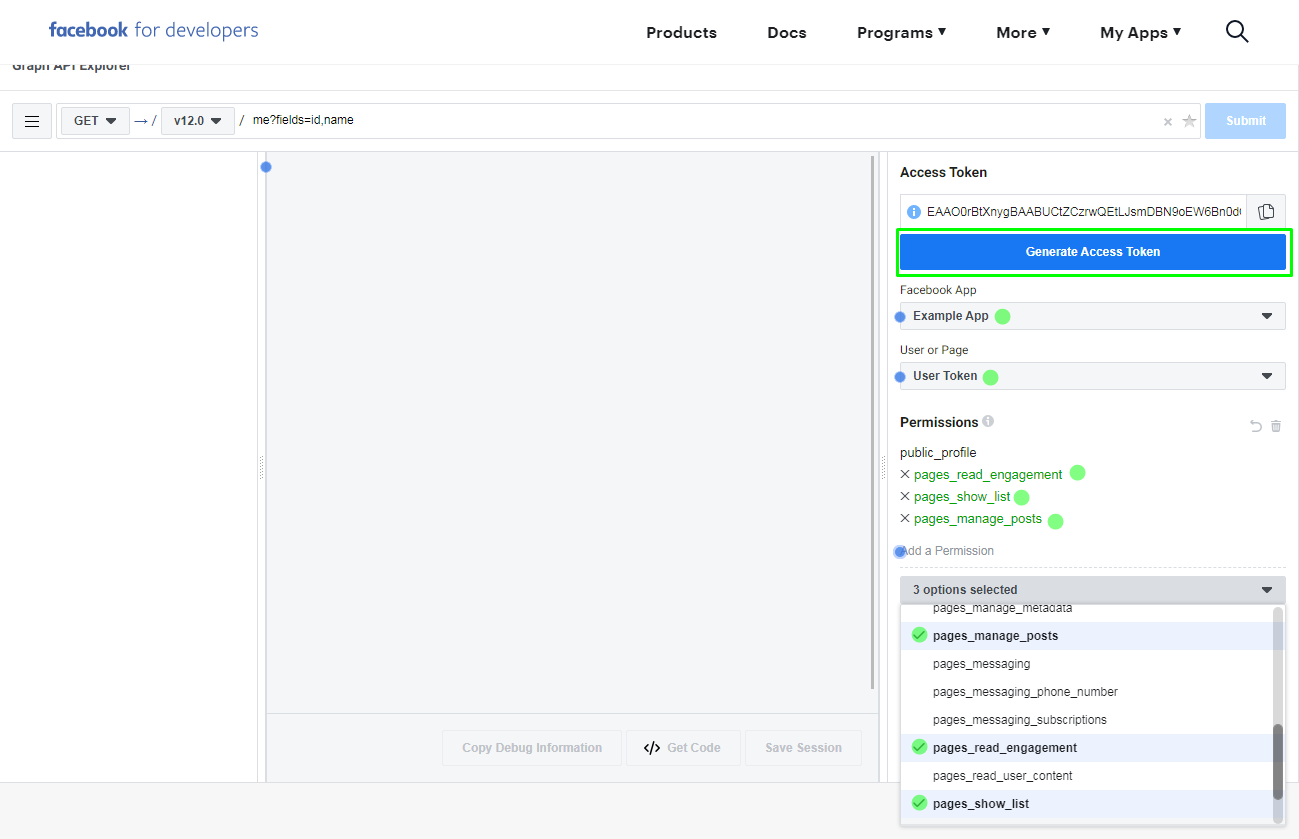Viewport: 1299px width, 839px height.
Task: Star the query as a favorite
Action: point(1189,121)
